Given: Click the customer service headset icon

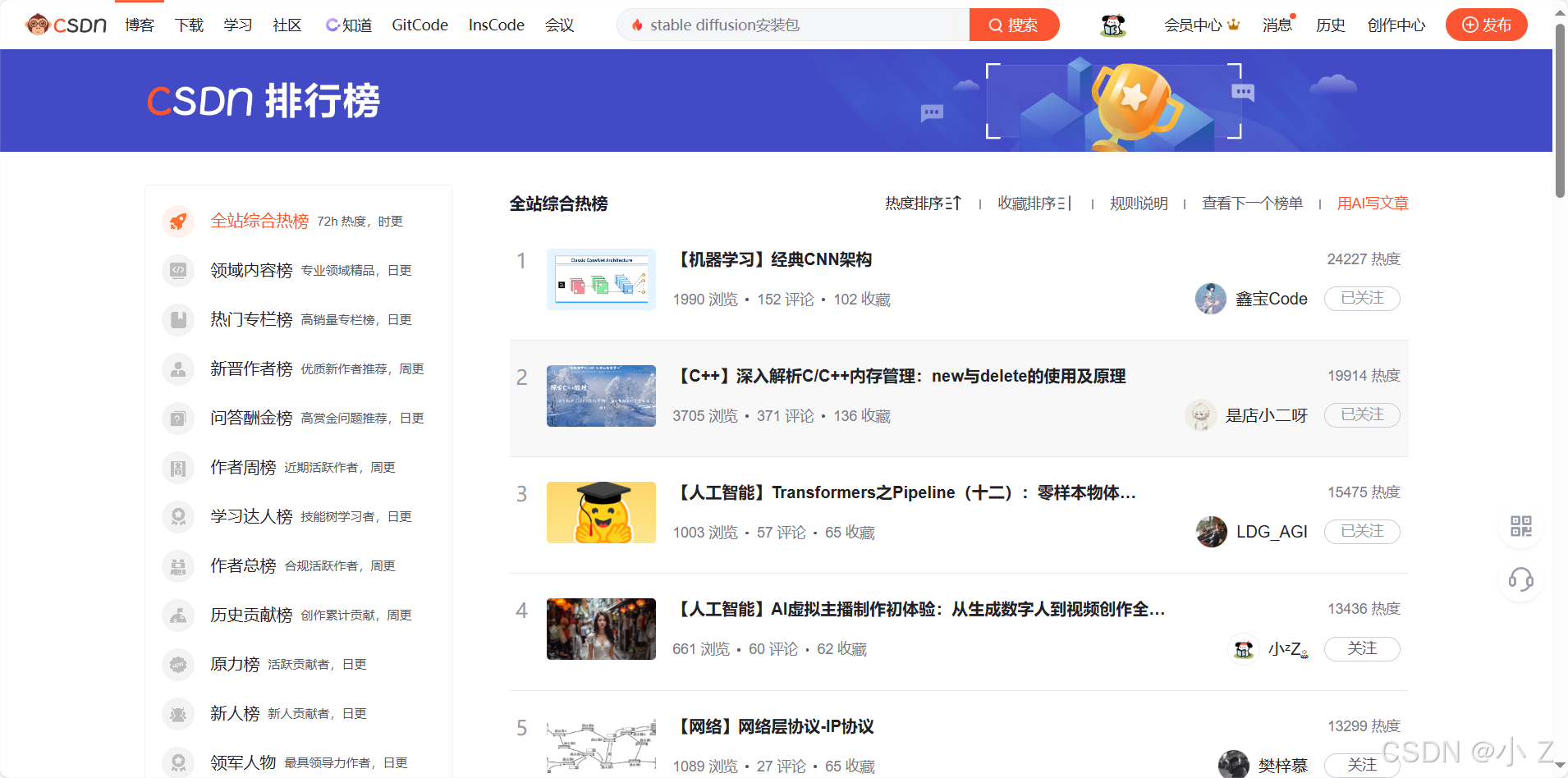Looking at the screenshot, I should point(1520,581).
